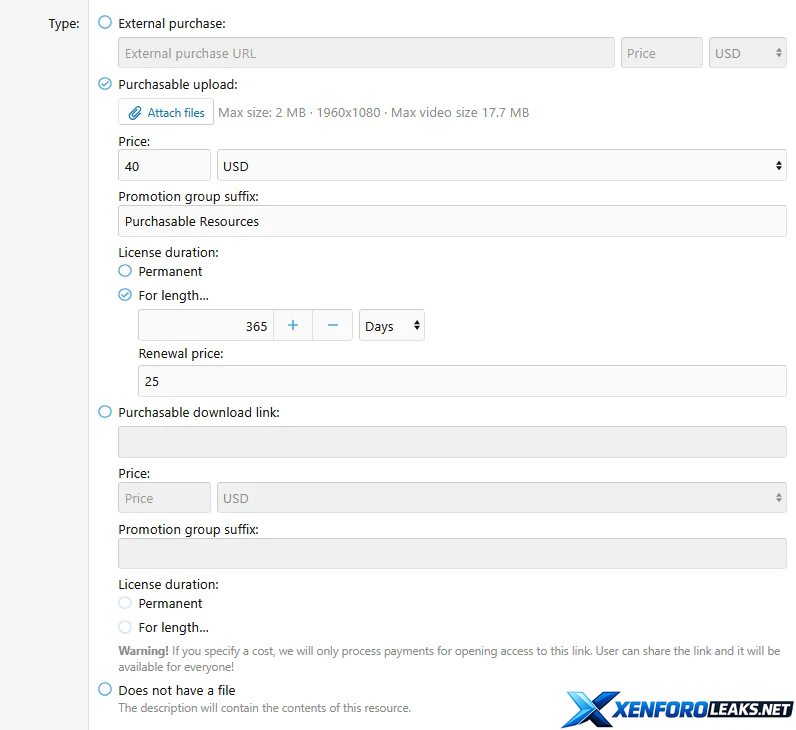Select the External purchase radio option
The width and height of the screenshot is (796, 730).
point(105,22)
